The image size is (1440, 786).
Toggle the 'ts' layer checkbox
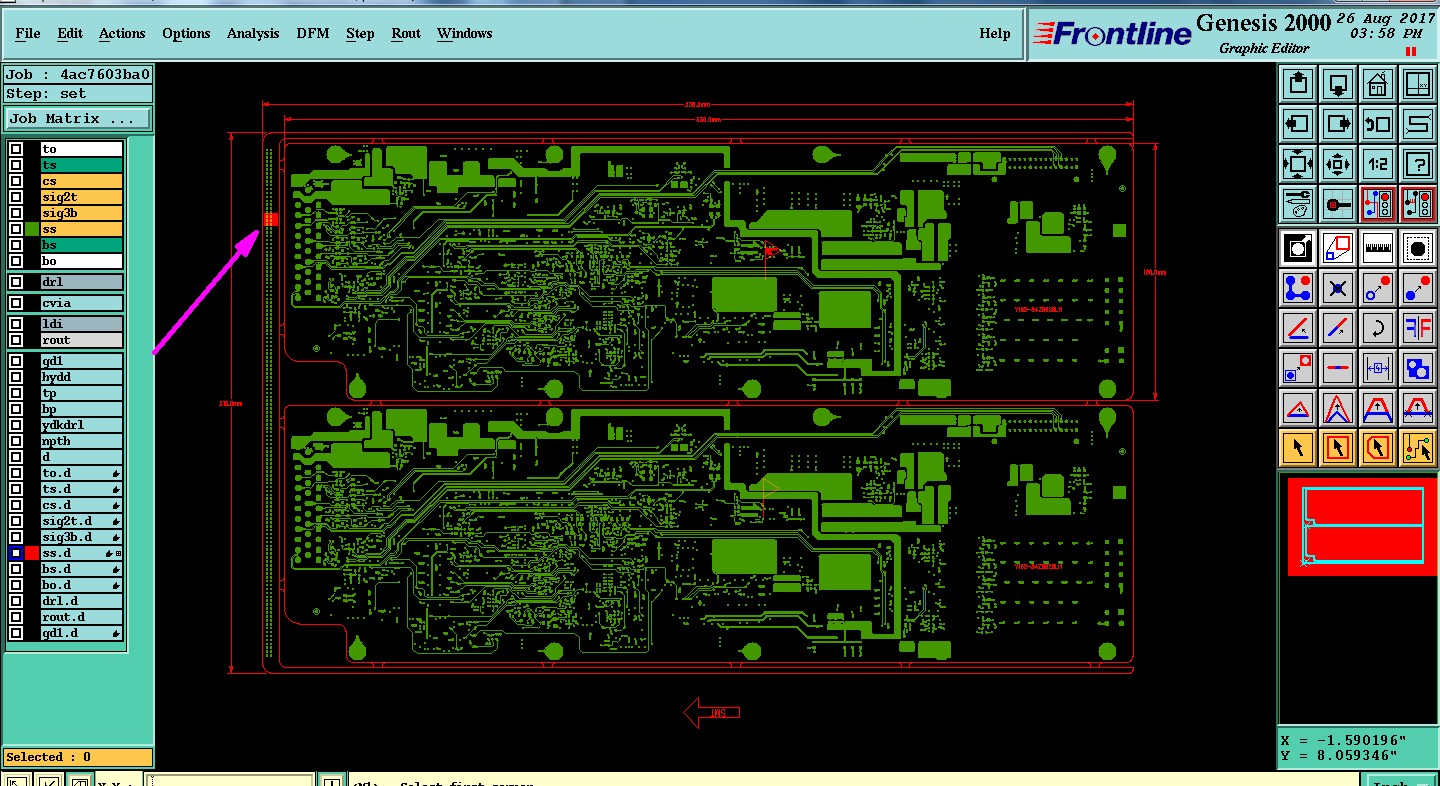(16, 165)
